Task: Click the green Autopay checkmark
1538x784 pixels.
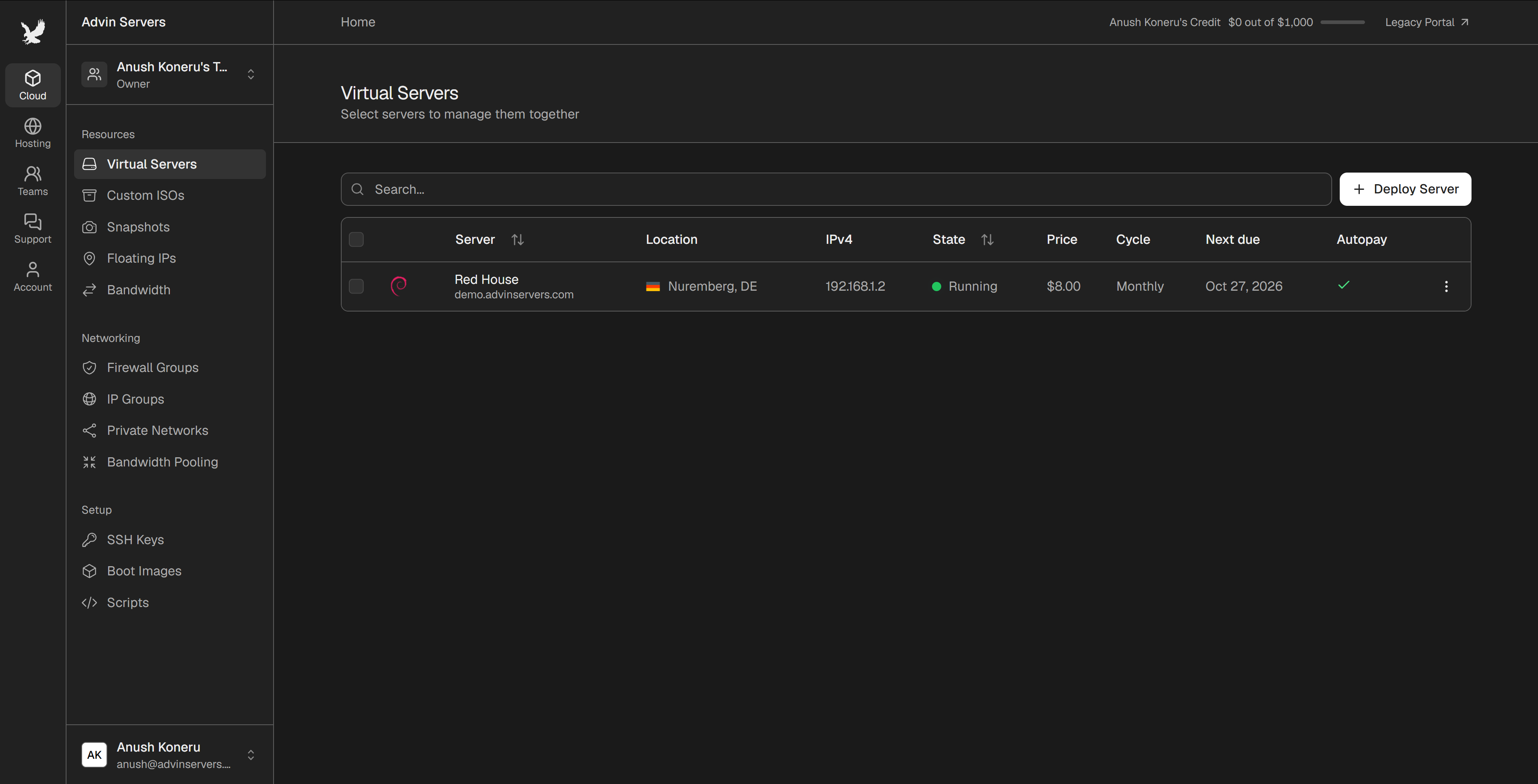Action: tap(1343, 285)
